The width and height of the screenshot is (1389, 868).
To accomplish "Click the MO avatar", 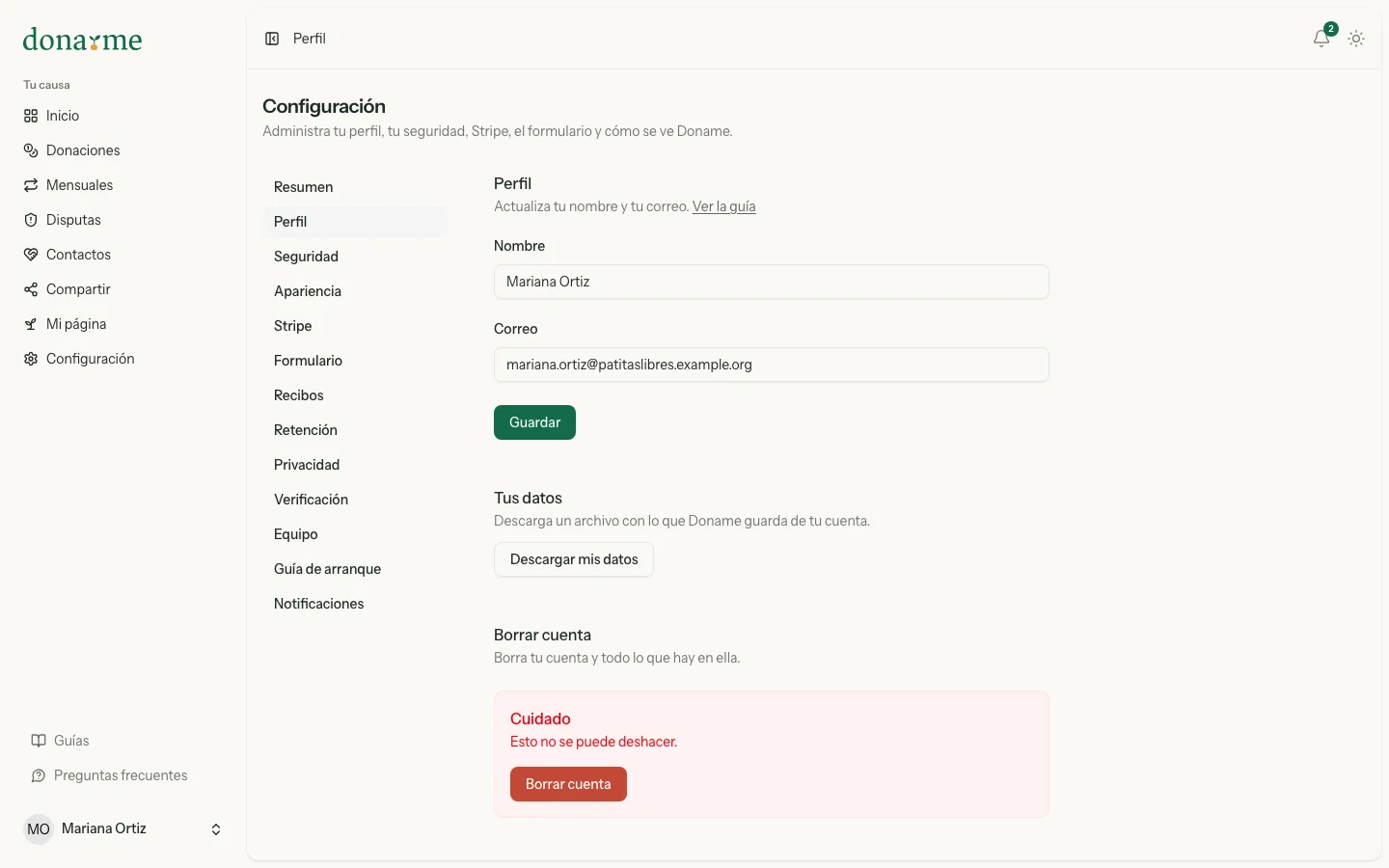I will 39,829.
